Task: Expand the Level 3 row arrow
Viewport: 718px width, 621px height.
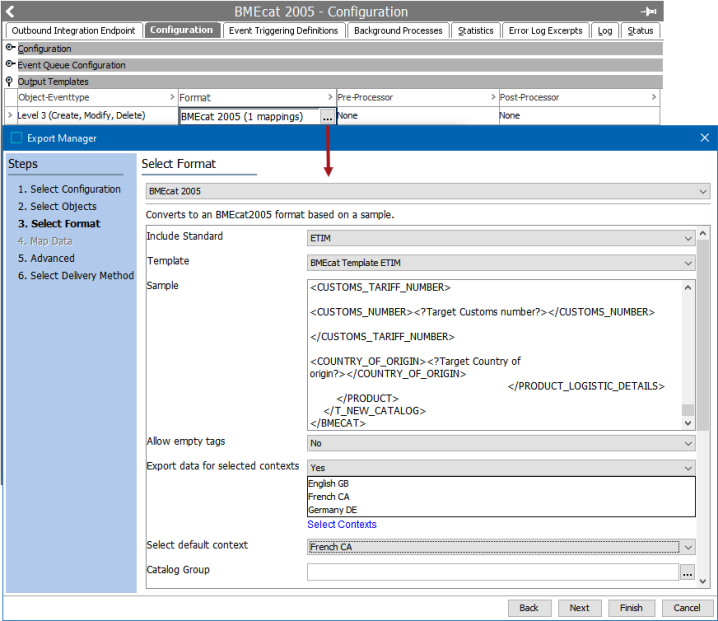Action: pyautogui.click(x=10, y=115)
